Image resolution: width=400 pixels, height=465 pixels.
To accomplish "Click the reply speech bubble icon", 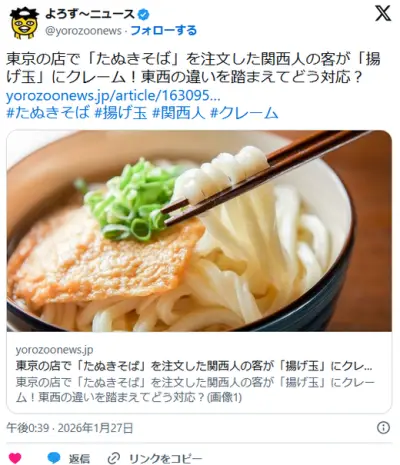I will pyautogui.click(x=54, y=458).
